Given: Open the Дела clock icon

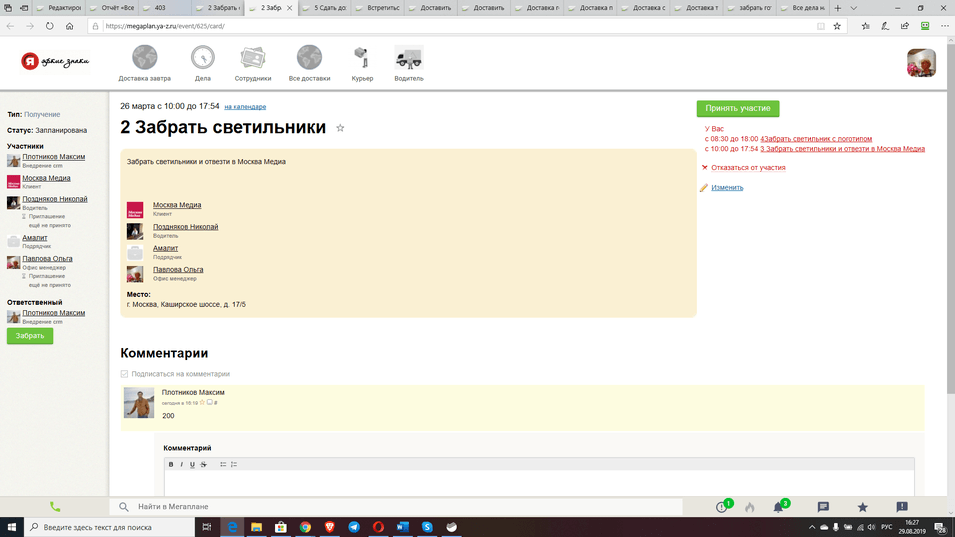Looking at the screenshot, I should pos(203,58).
